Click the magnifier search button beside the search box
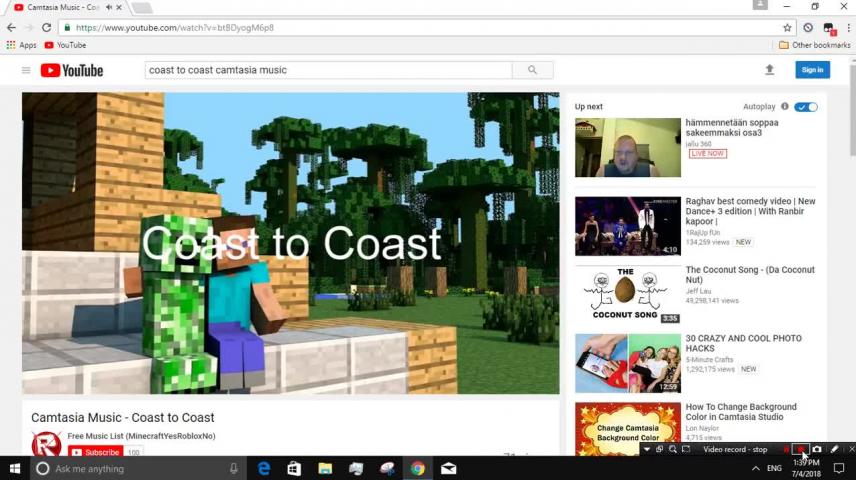 tap(532, 70)
